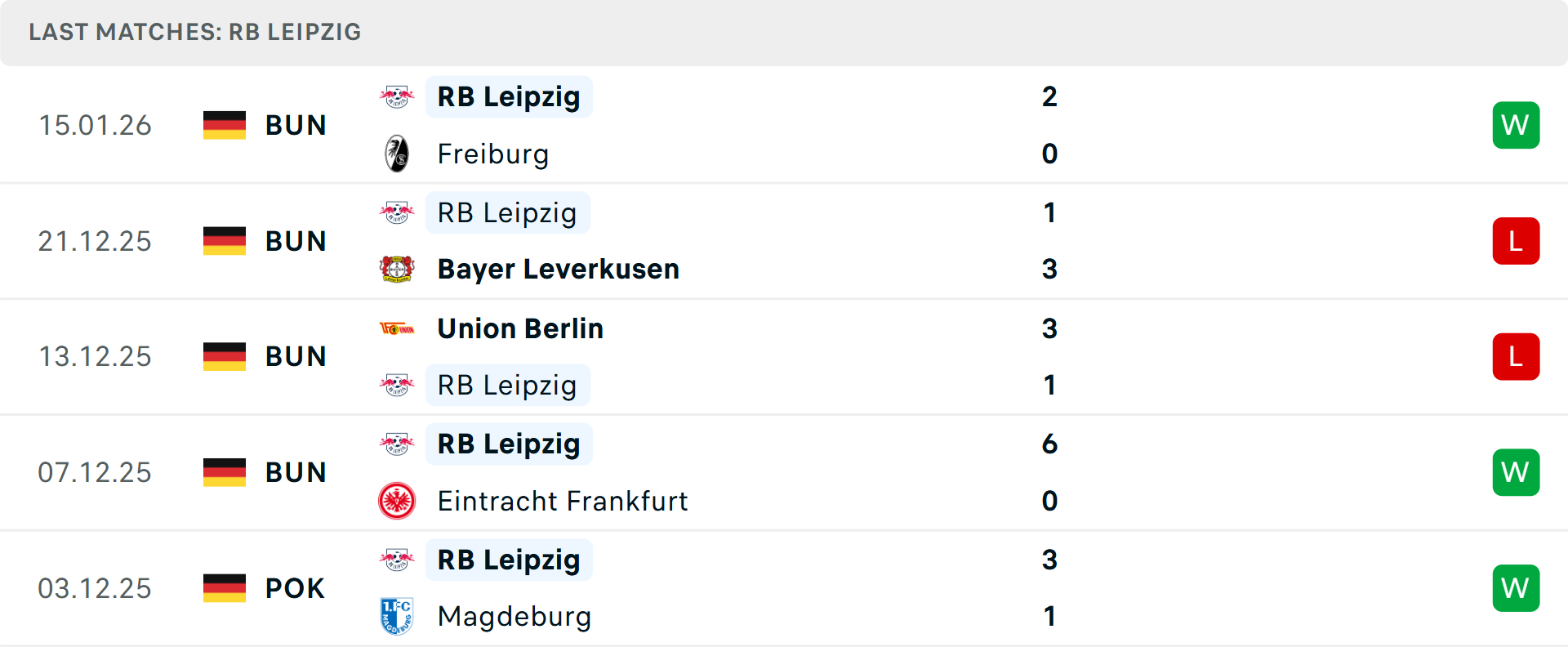
Task: Select the POK competition label
Action: 295,588
